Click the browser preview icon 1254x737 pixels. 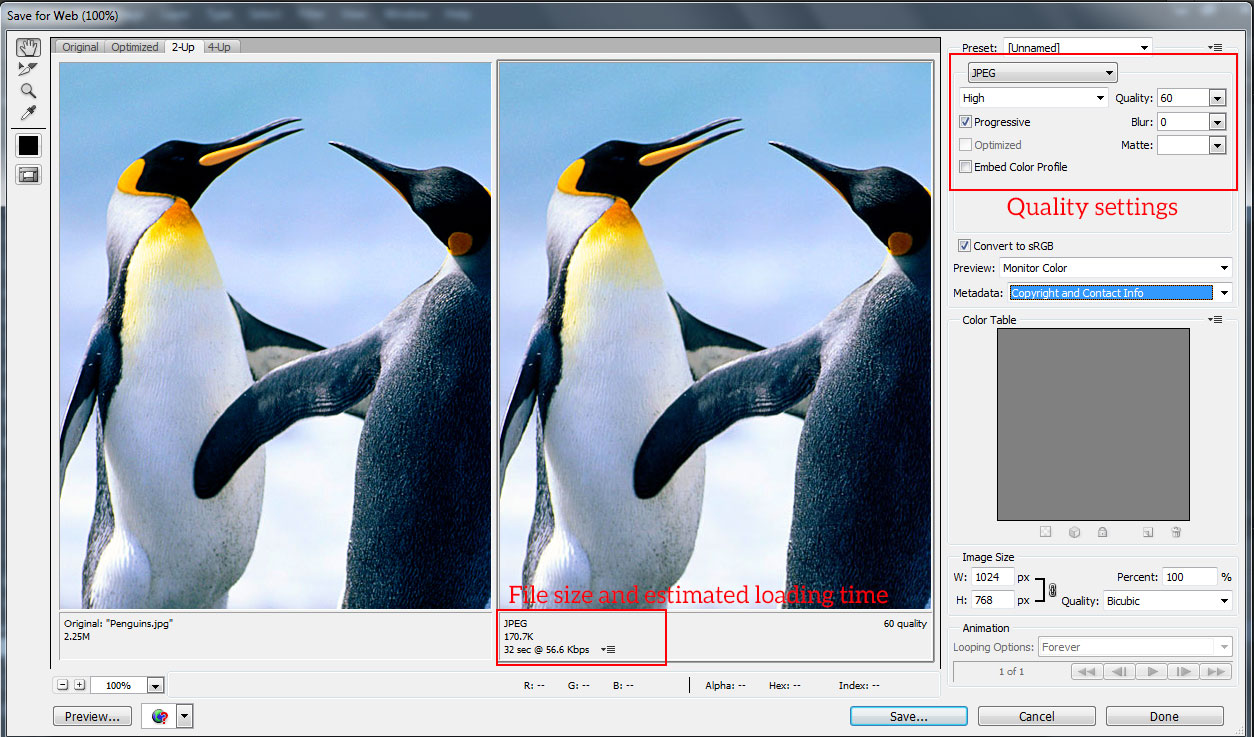click(160, 716)
